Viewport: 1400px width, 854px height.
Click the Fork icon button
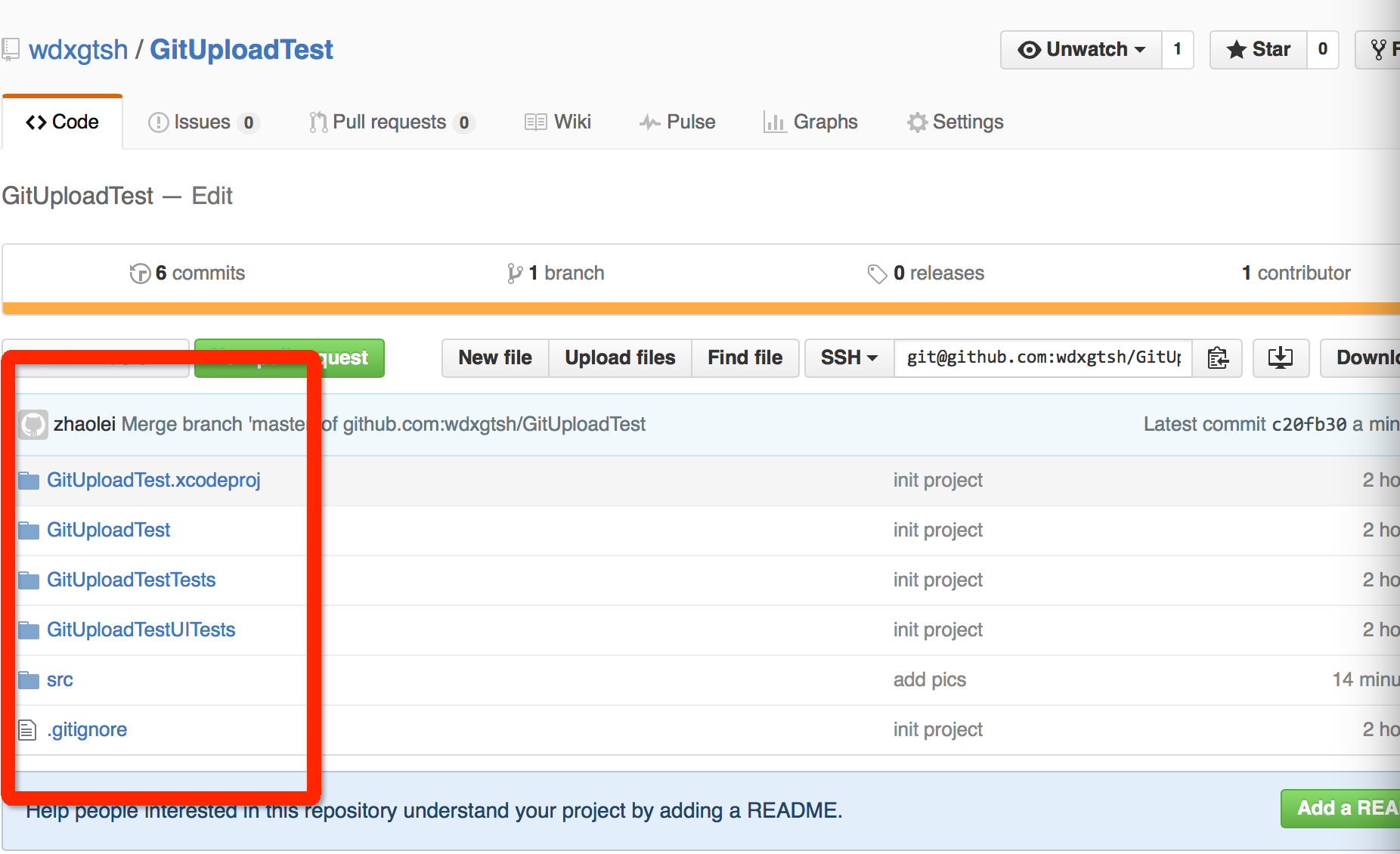coord(1379,50)
